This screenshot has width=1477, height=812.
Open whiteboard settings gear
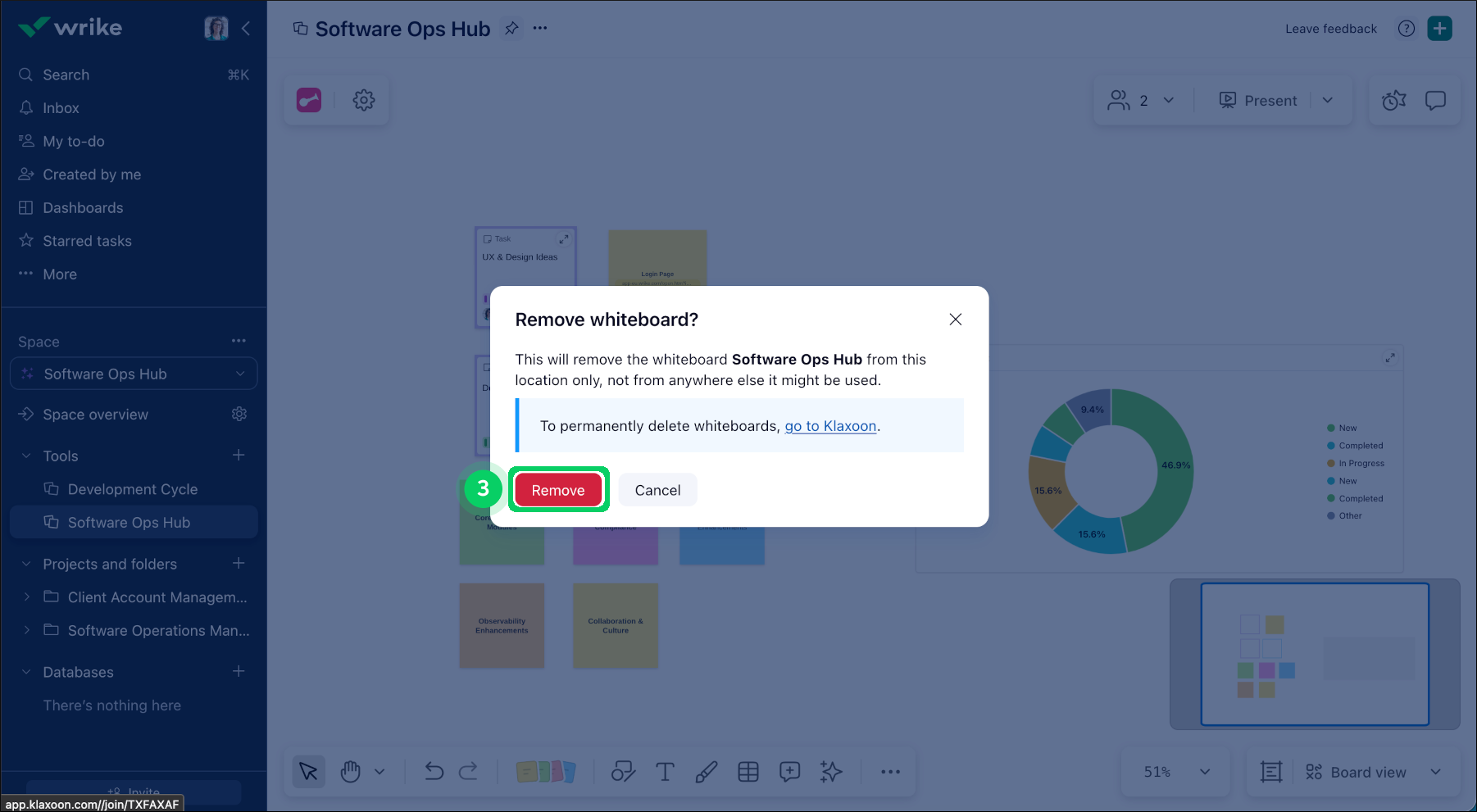point(364,100)
